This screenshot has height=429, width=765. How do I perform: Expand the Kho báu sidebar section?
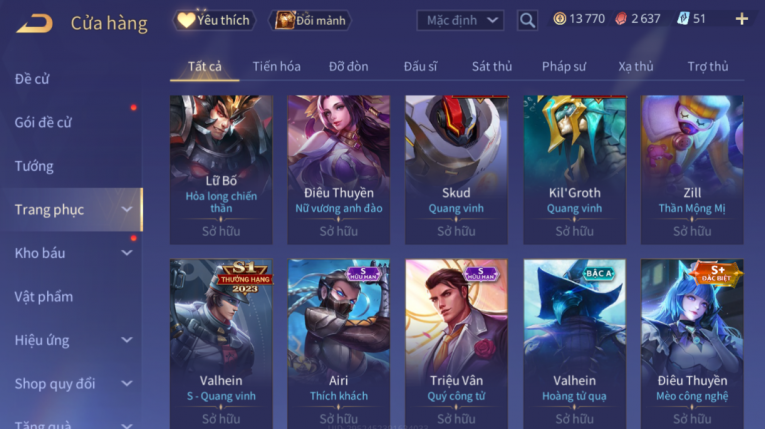[x=127, y=253]
